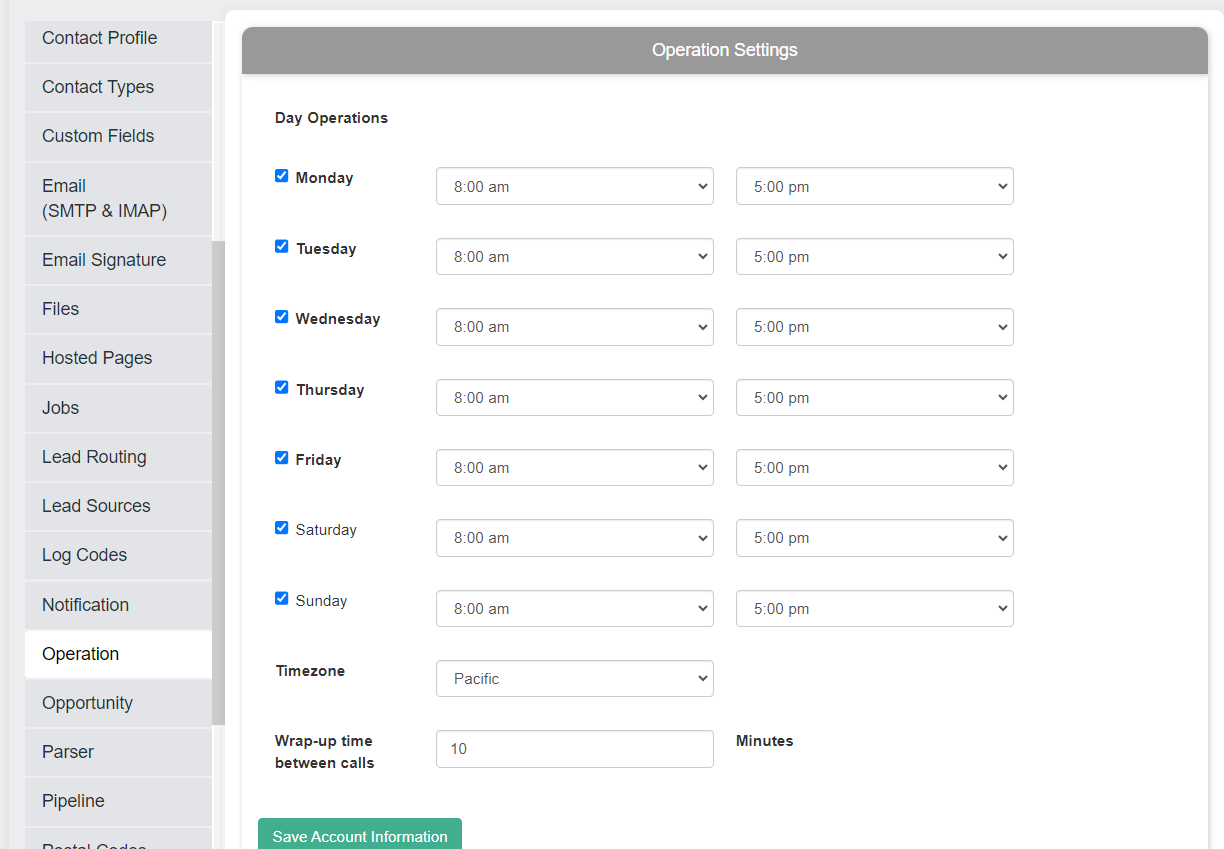Change Friday end time dropdown
Image resolution: width=1224 pixels, height=849 pixels.
[x=875, y=468]
